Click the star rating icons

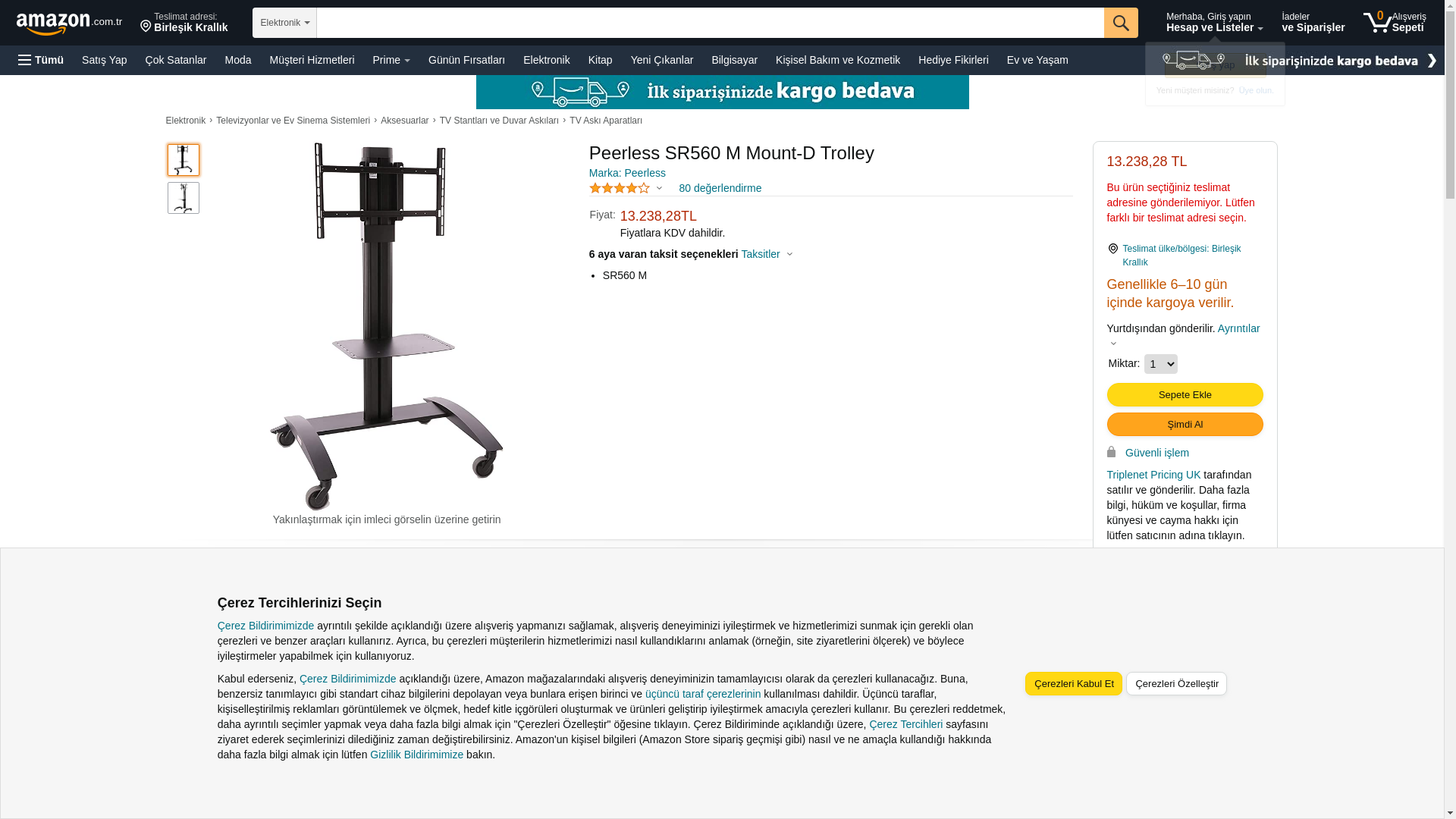point(620,188)
